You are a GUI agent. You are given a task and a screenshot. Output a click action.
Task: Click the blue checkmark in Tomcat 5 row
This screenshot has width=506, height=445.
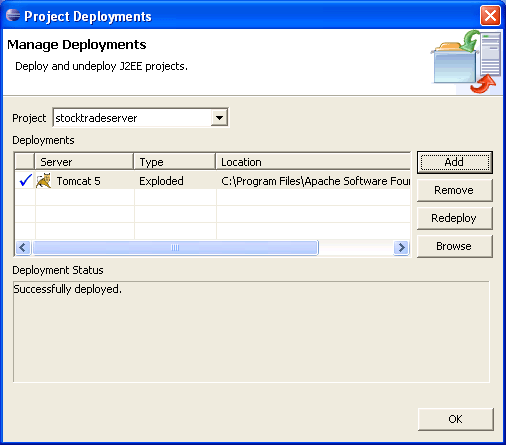[x=25, y=180]
